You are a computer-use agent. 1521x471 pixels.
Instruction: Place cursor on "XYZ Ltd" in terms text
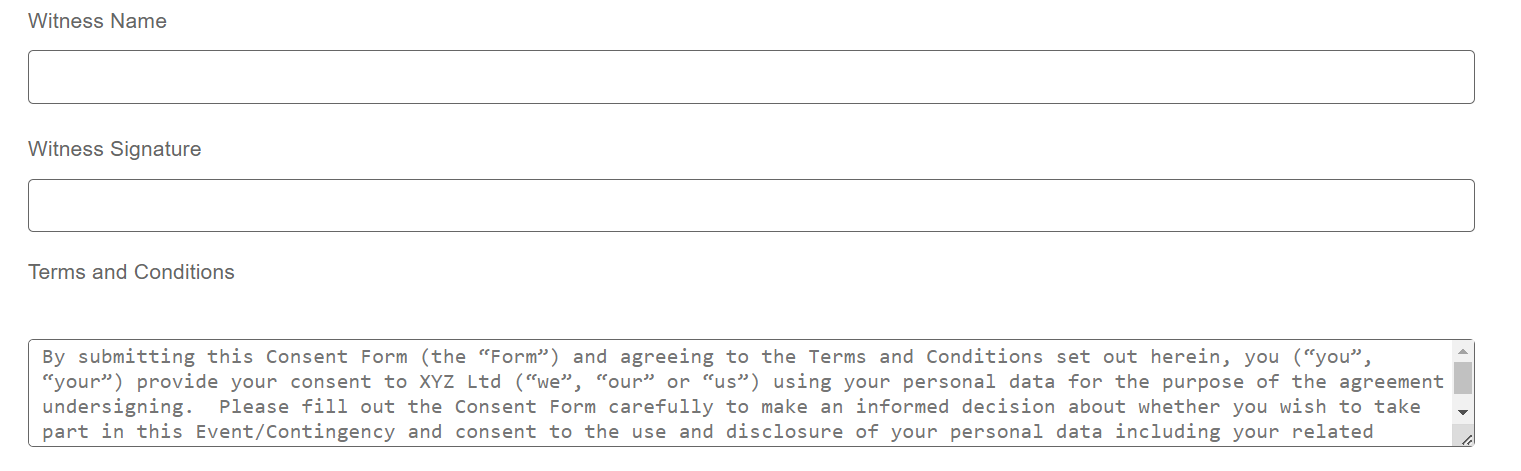453,382
